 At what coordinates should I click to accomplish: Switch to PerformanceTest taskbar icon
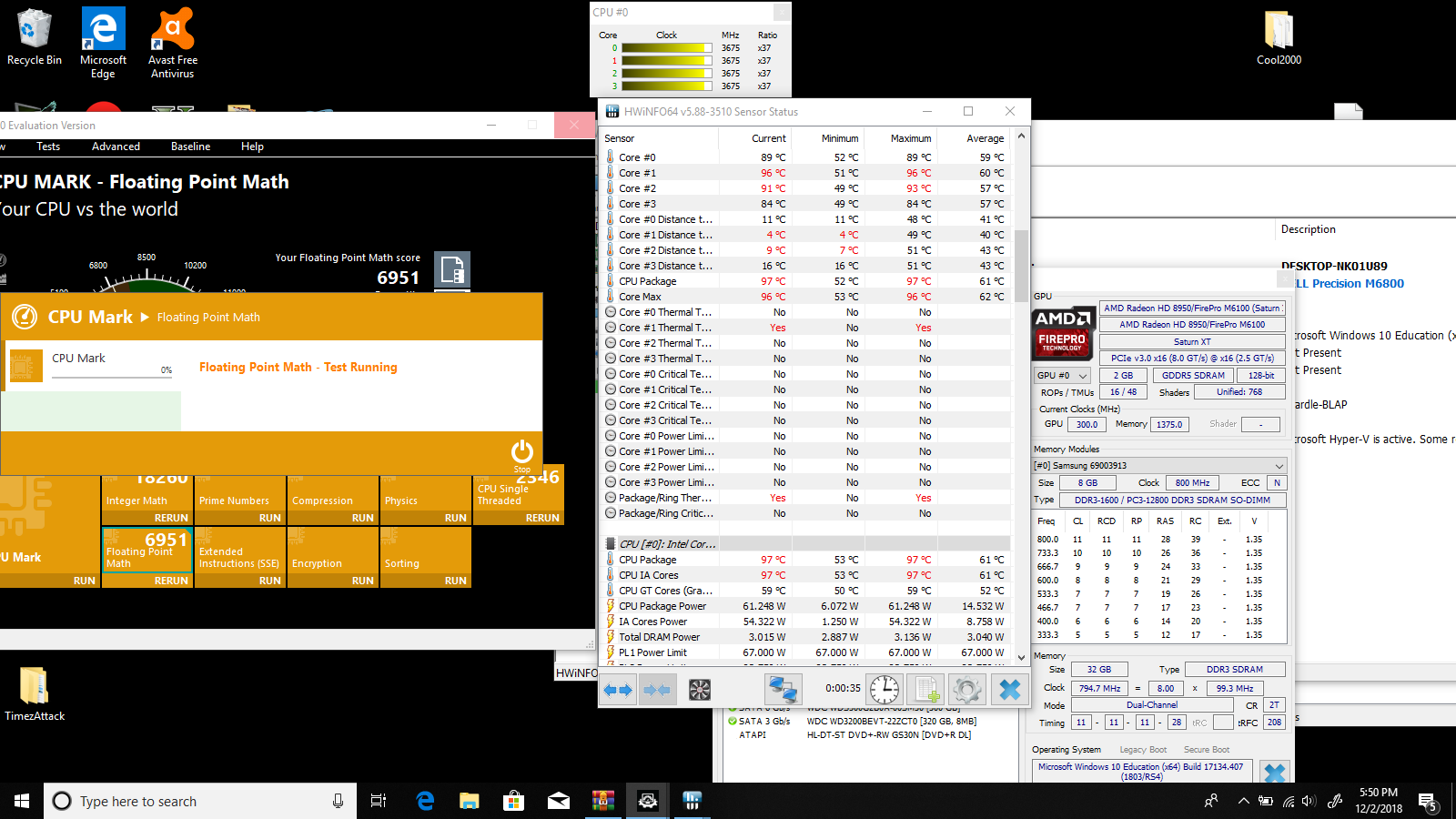[x=648, y=801]
